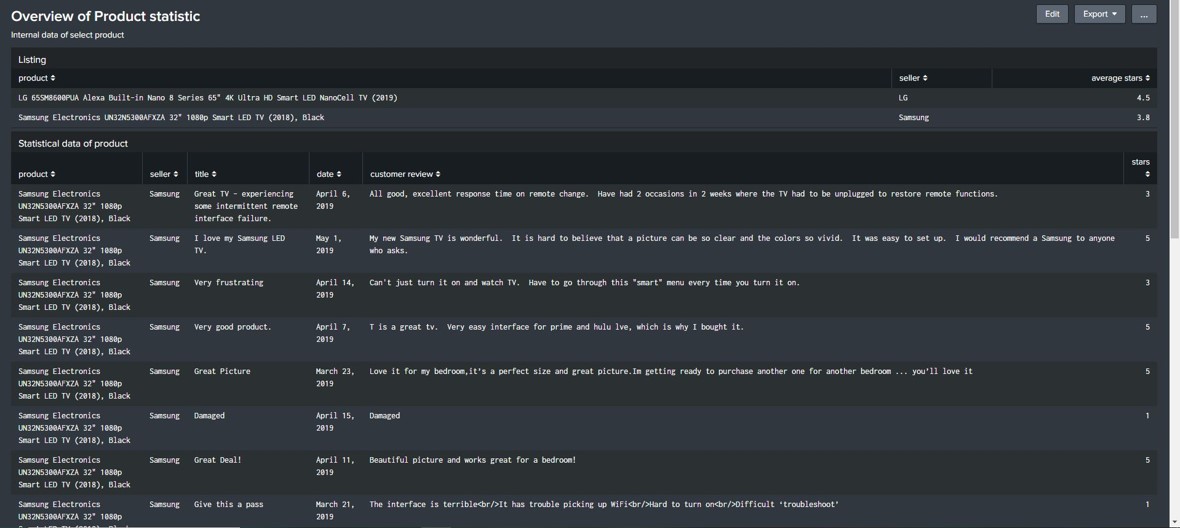Viewport: 1180px width, 528px height.
Task: Click the date April 7, 2019
Action: [333, 332]
